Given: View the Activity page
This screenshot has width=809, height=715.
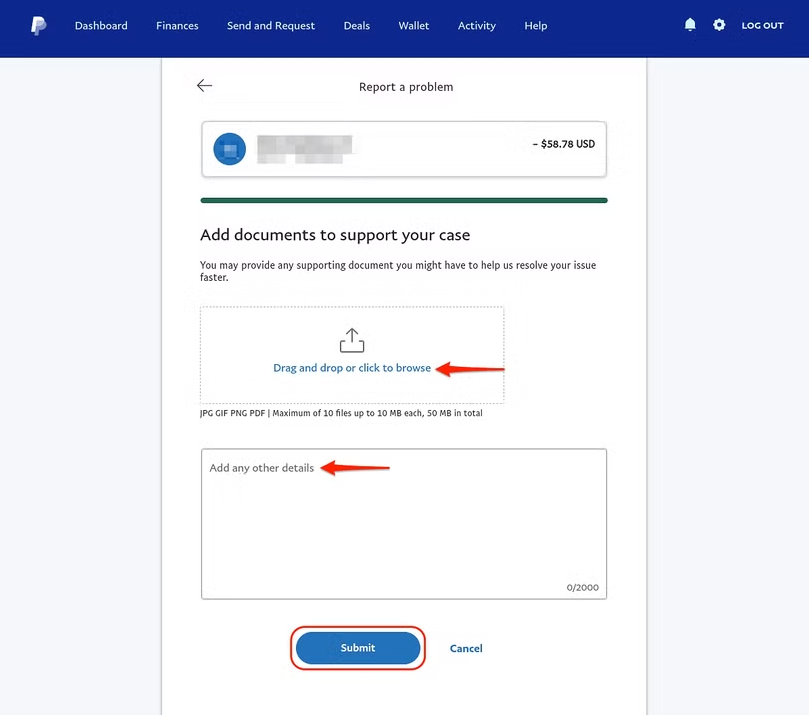Looking at the screenshot, I should click(477, 25).
